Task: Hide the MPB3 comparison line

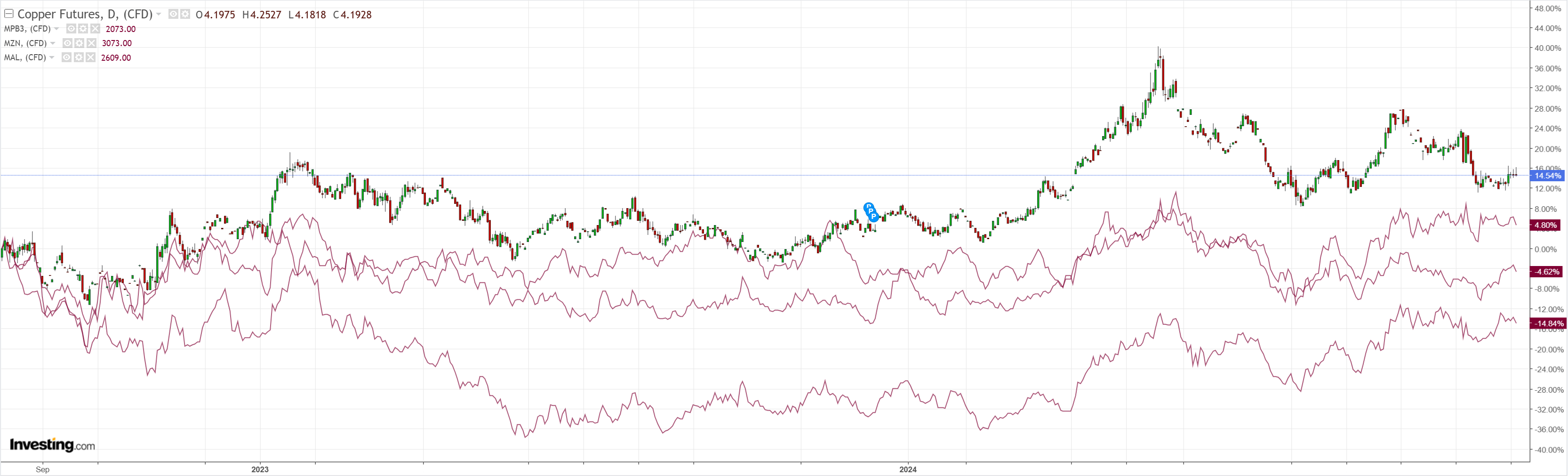Action: pyautogui.click(x=71, y=29)
